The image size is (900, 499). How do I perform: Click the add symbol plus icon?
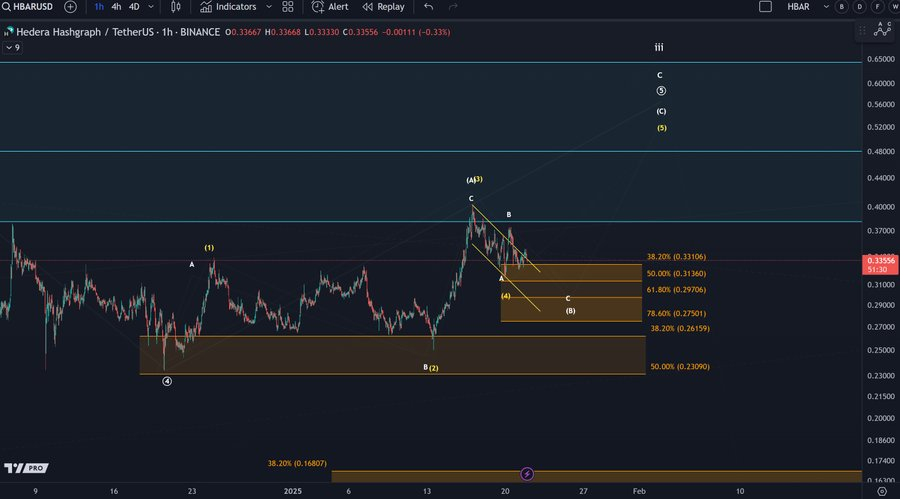[70, 7]
